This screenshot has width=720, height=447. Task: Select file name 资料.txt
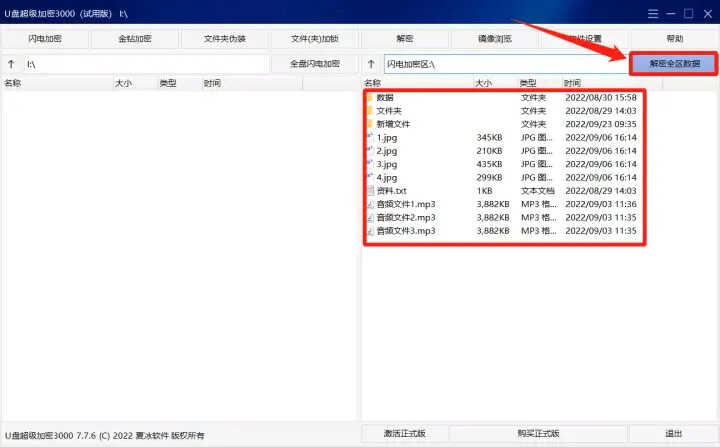point(391,191)
